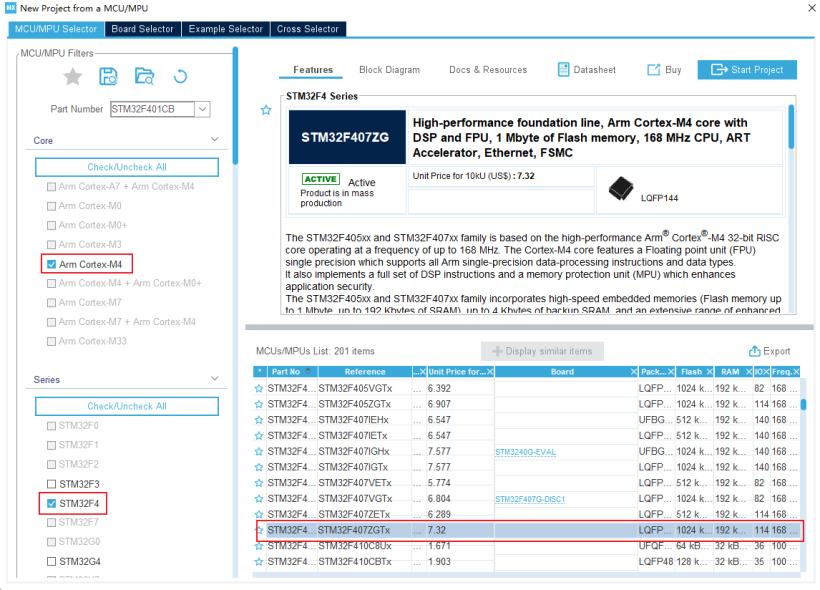Check Arm Cortex-M3 core filter
The image size is (820, 590).
pyautogui.click(x=51, y=245)
